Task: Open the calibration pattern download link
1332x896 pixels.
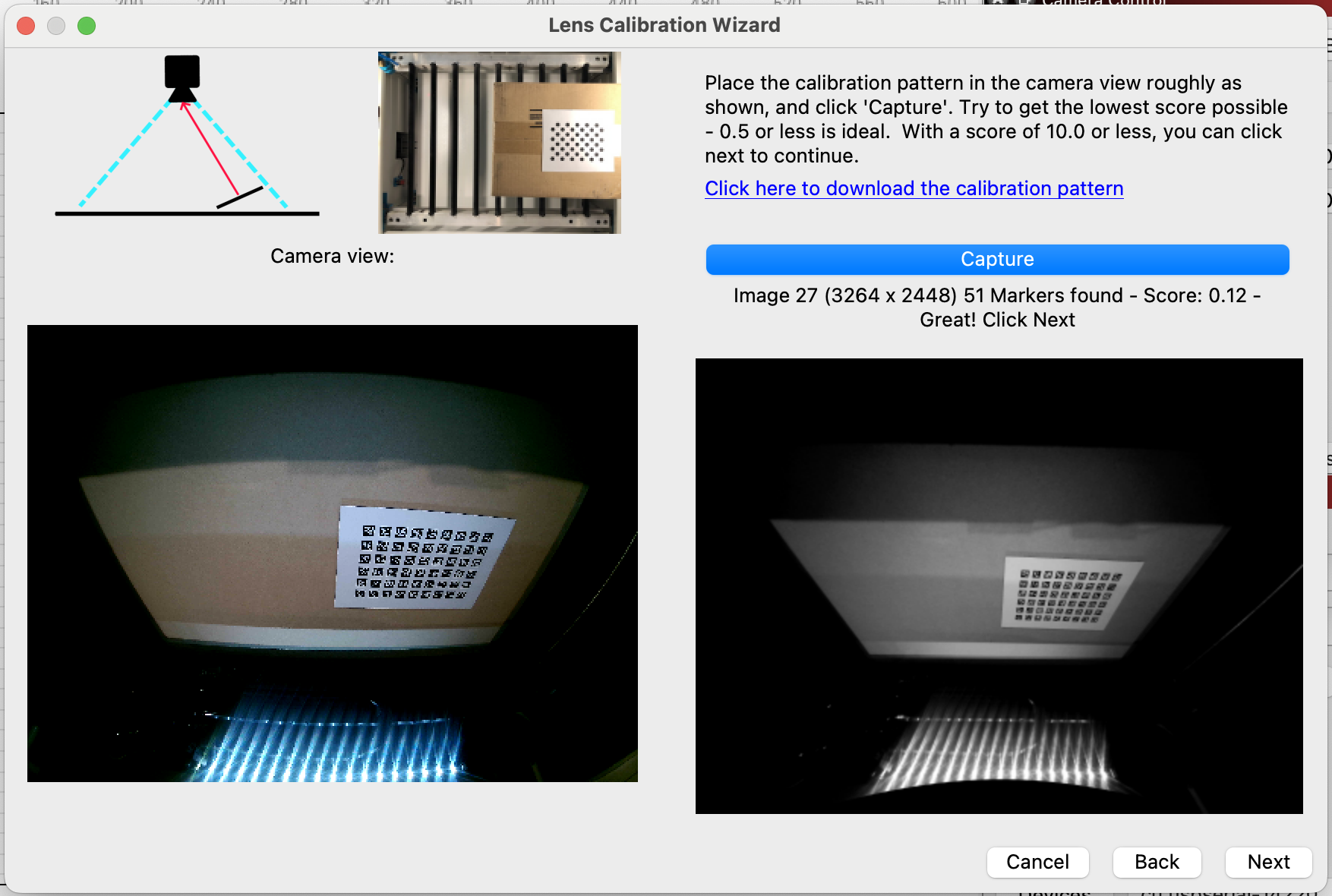Action: pyautogui.click(x=914, y=188)
